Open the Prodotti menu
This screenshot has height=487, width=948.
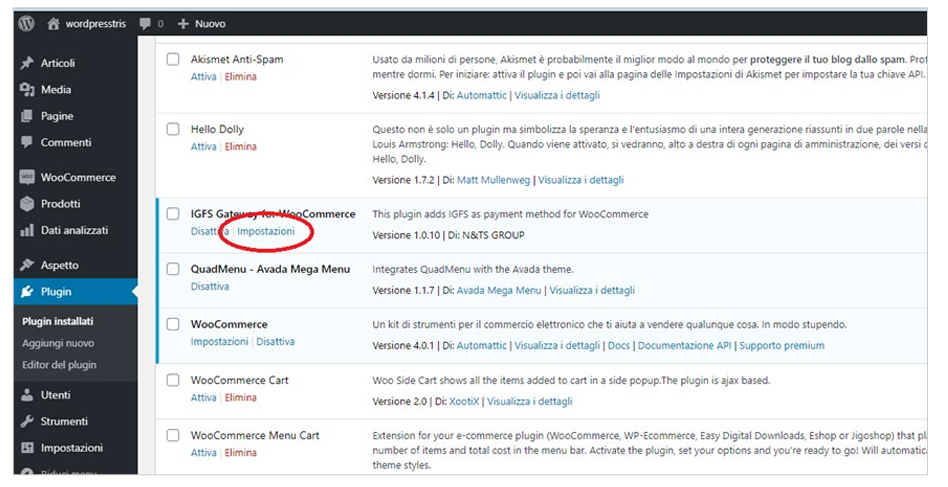tap(60, 204)
